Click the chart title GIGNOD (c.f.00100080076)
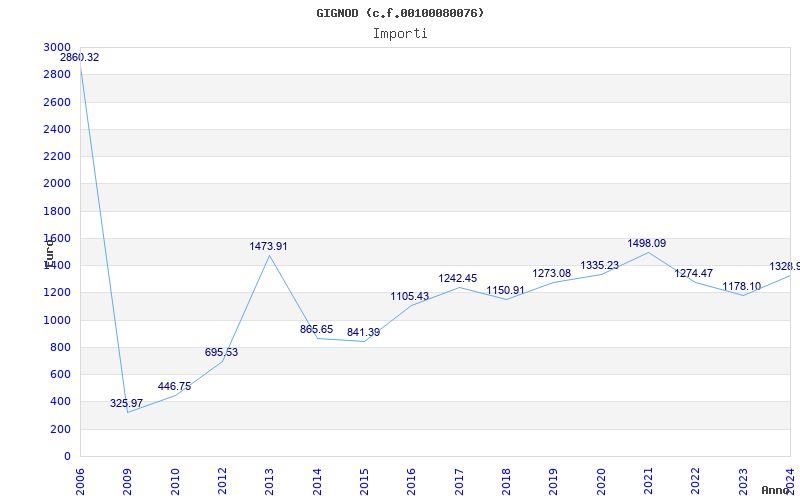The width and height of the screenshot is (800, 500). (400, 13)
